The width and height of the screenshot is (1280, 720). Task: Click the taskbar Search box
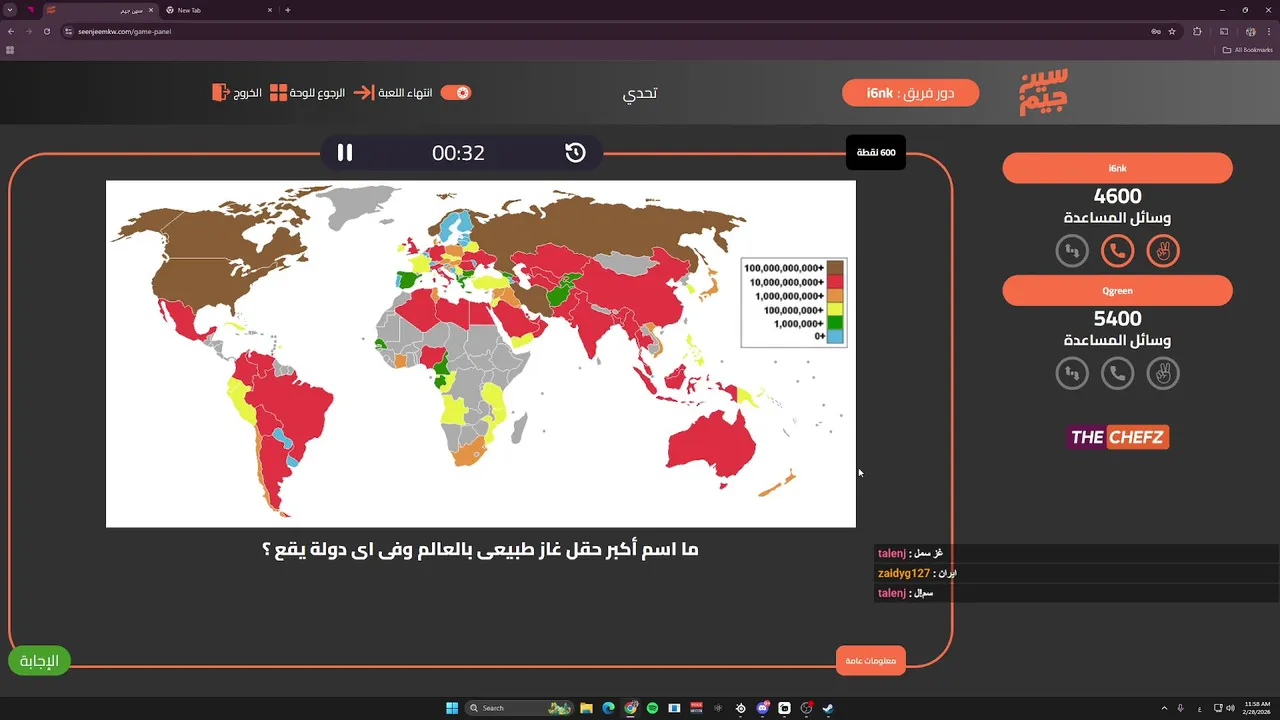pos(519,708)
